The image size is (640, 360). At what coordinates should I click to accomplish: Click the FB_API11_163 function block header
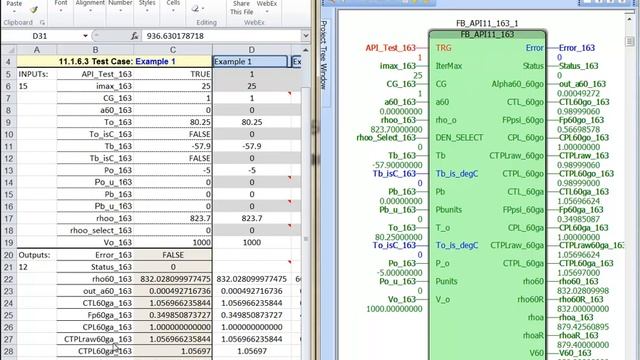point(487,34)
